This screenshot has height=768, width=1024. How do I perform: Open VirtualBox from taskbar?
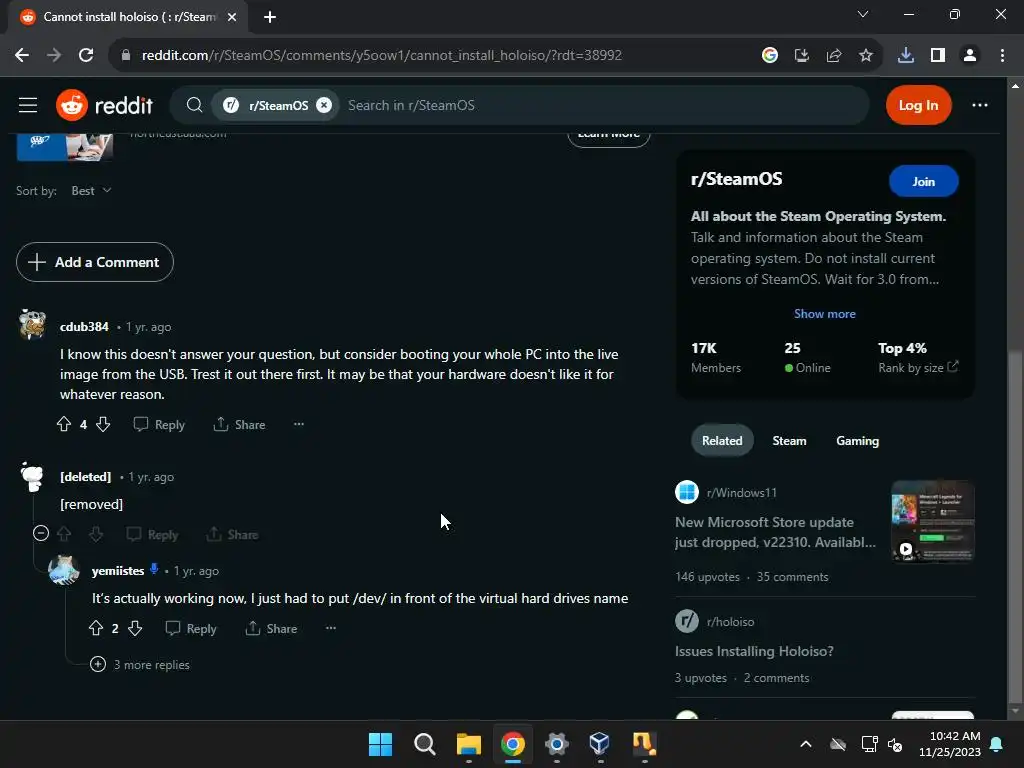tap(600, 744)
